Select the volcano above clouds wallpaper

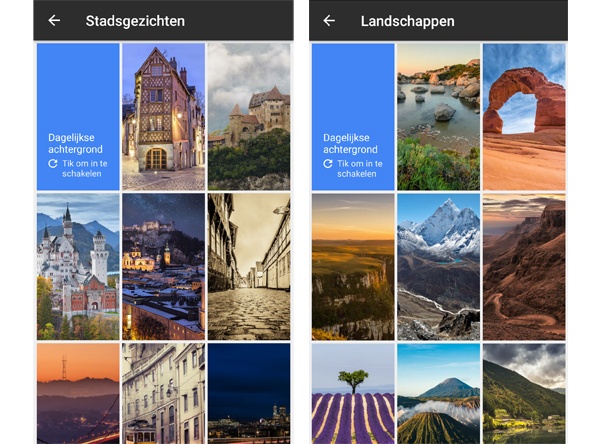[438, 393]
